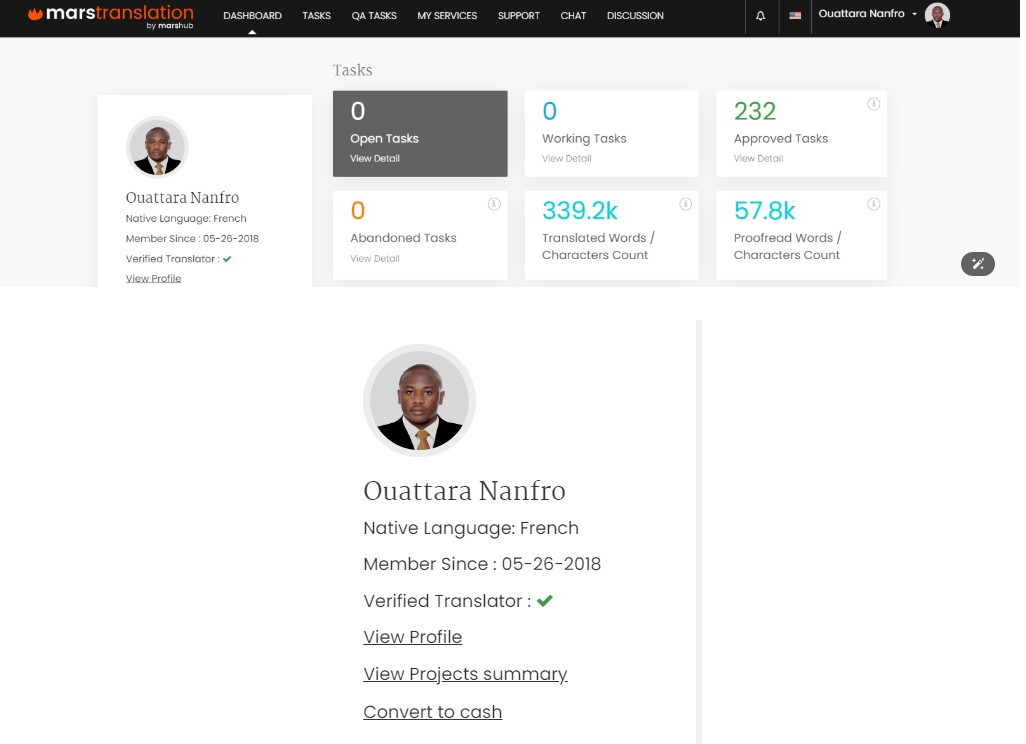1026x744 pixels.
Task: Click the Convert to cash link
Action: pos(433,712)
